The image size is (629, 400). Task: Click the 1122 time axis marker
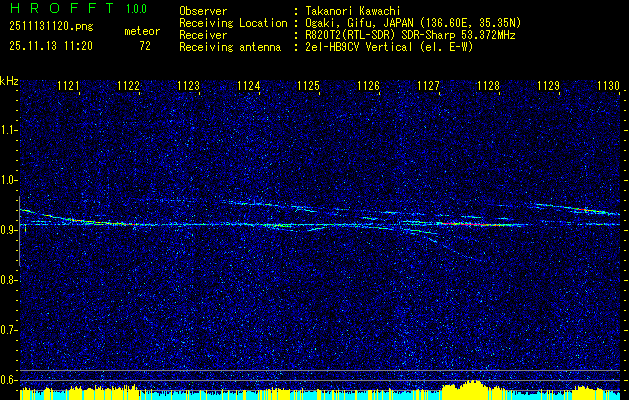point(128,85)
